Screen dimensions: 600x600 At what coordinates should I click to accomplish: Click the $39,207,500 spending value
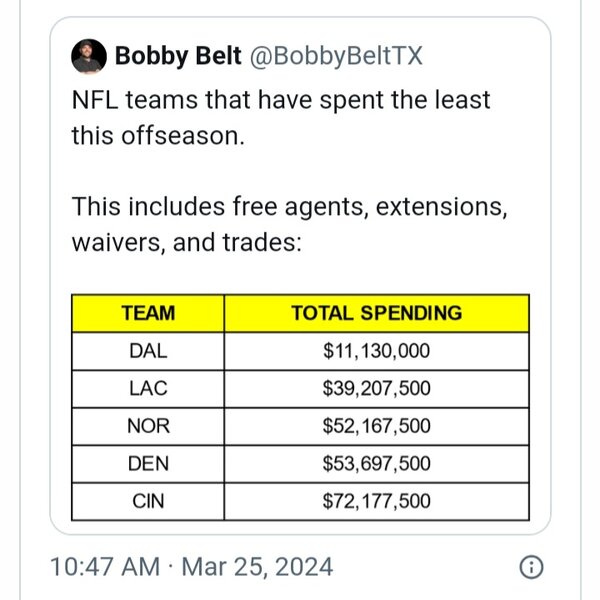377,388
